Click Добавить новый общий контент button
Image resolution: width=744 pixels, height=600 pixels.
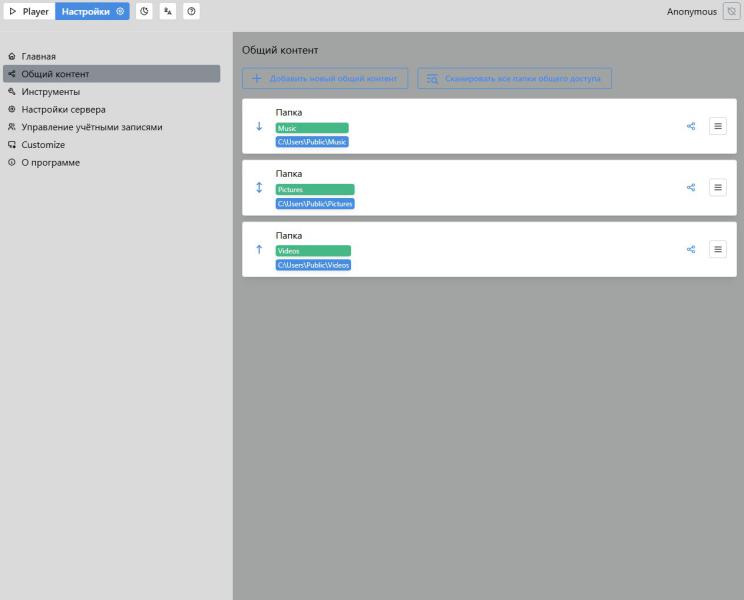pyautogui.click(x=325, y=78)
